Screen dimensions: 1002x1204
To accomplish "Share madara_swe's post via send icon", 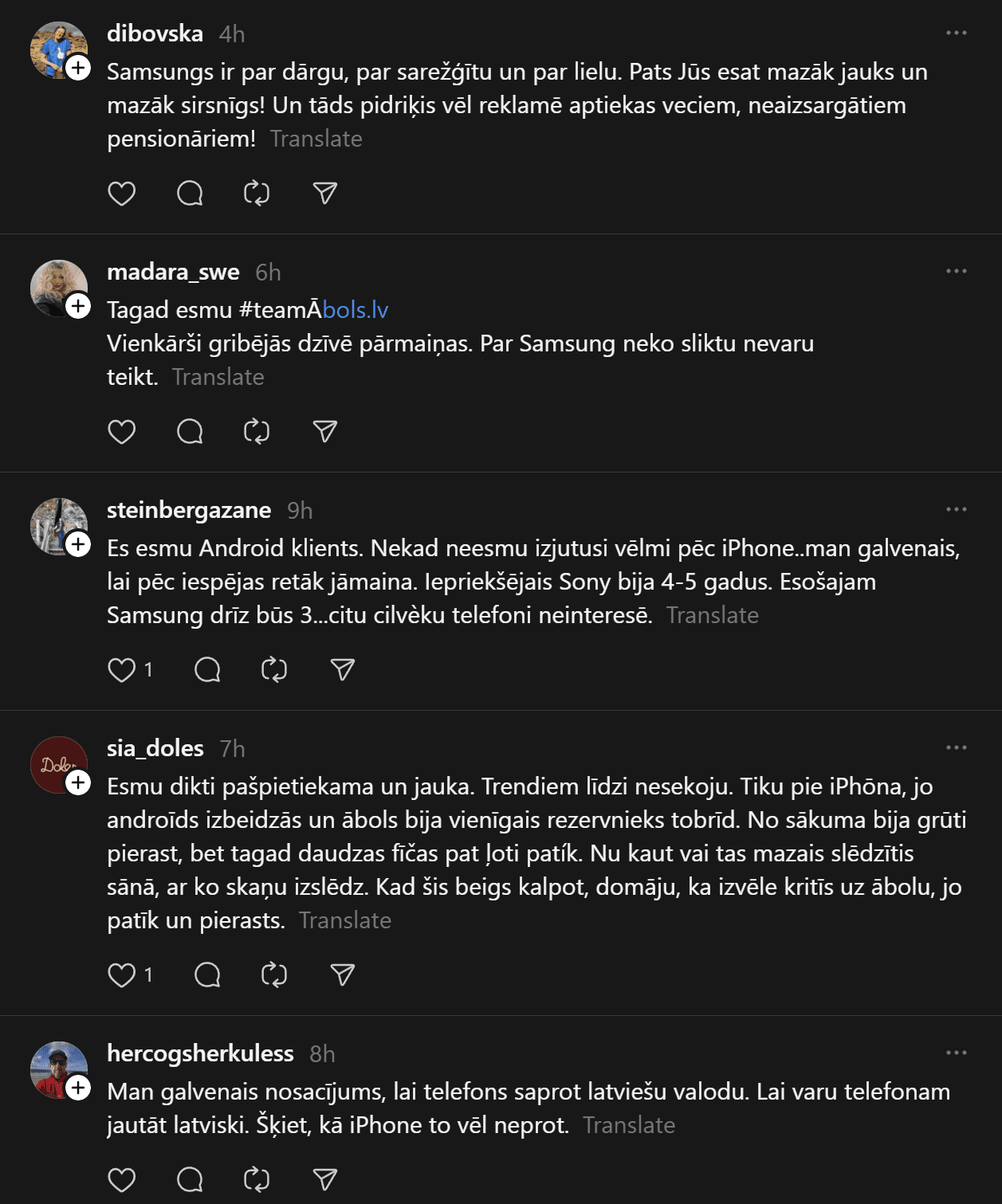I will [x=325, y=432].
